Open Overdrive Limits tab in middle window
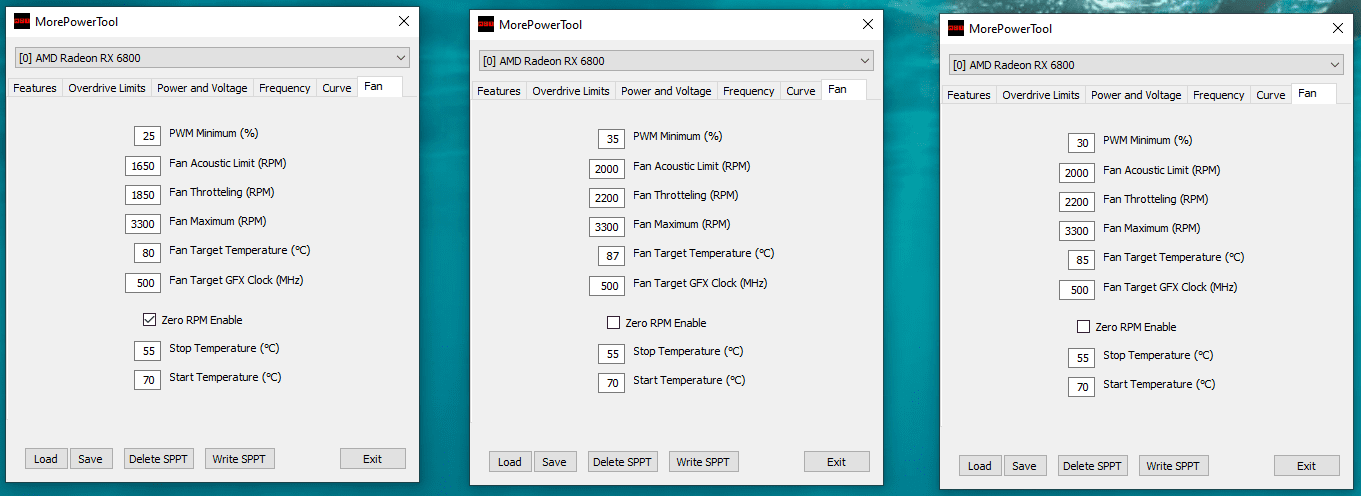The height and width of the screenshot is (496, 1361). click(571, 91)
